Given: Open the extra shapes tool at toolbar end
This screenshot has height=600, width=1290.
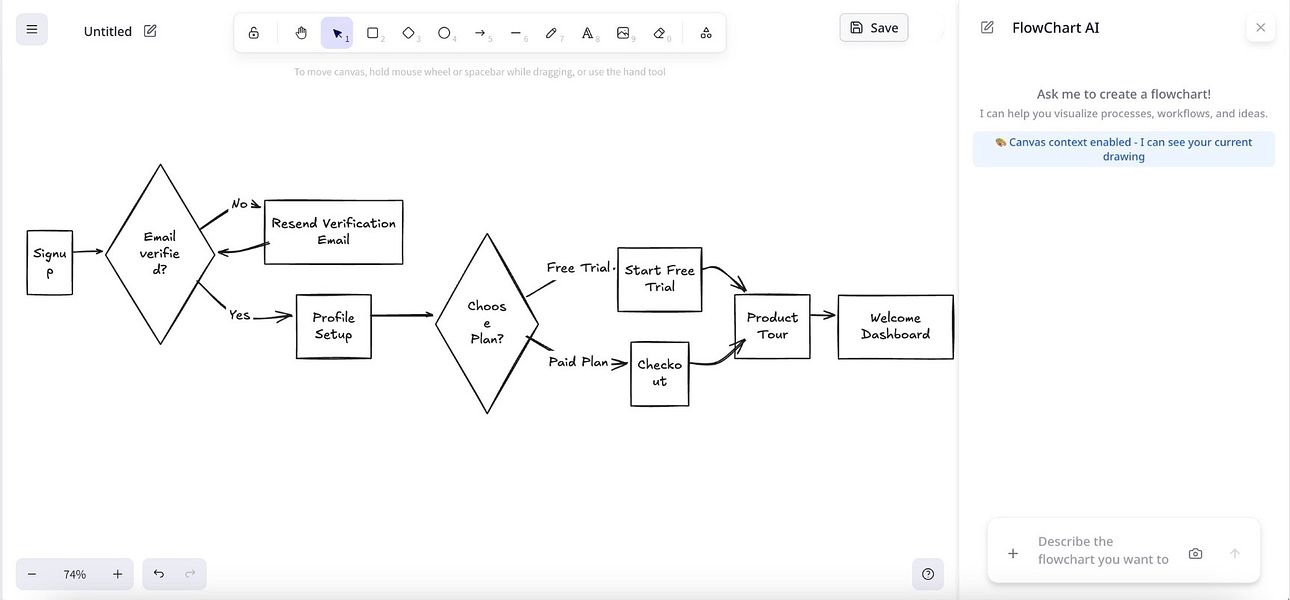Looking at the screenshot, I should click(x=705, y=32).
